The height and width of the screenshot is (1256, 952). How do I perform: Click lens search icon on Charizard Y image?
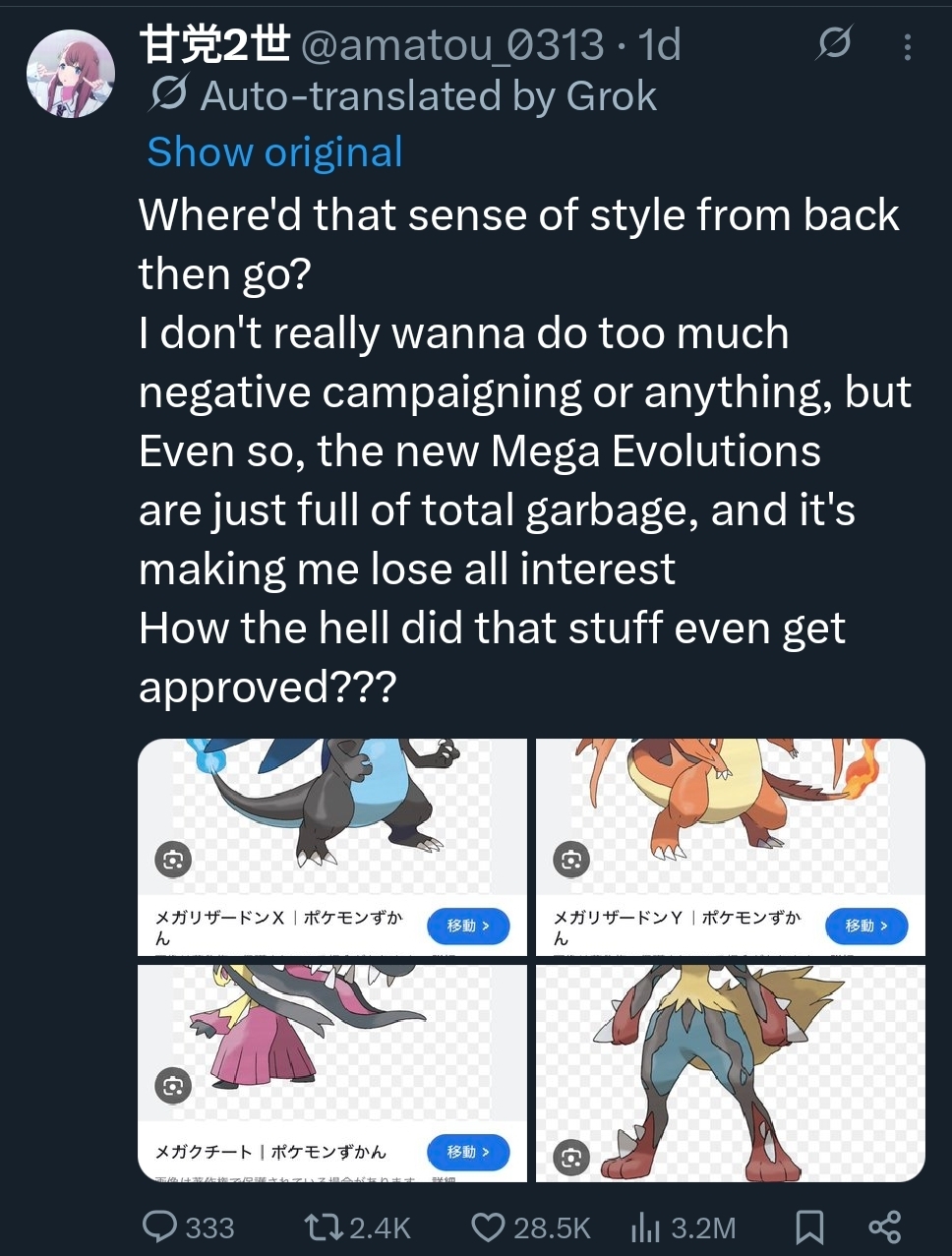pos(571,860)
